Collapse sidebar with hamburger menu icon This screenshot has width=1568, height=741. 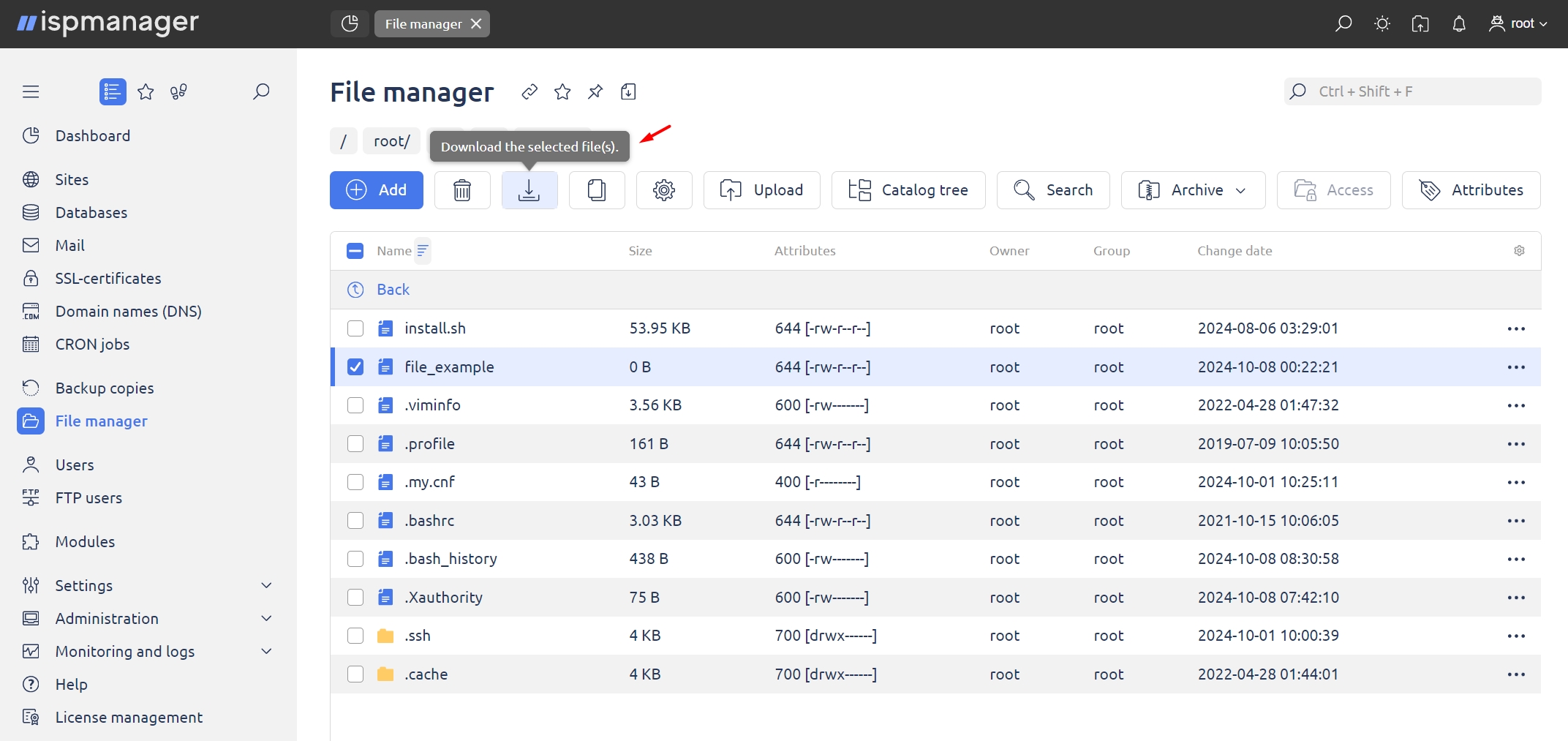pos(31,91)
